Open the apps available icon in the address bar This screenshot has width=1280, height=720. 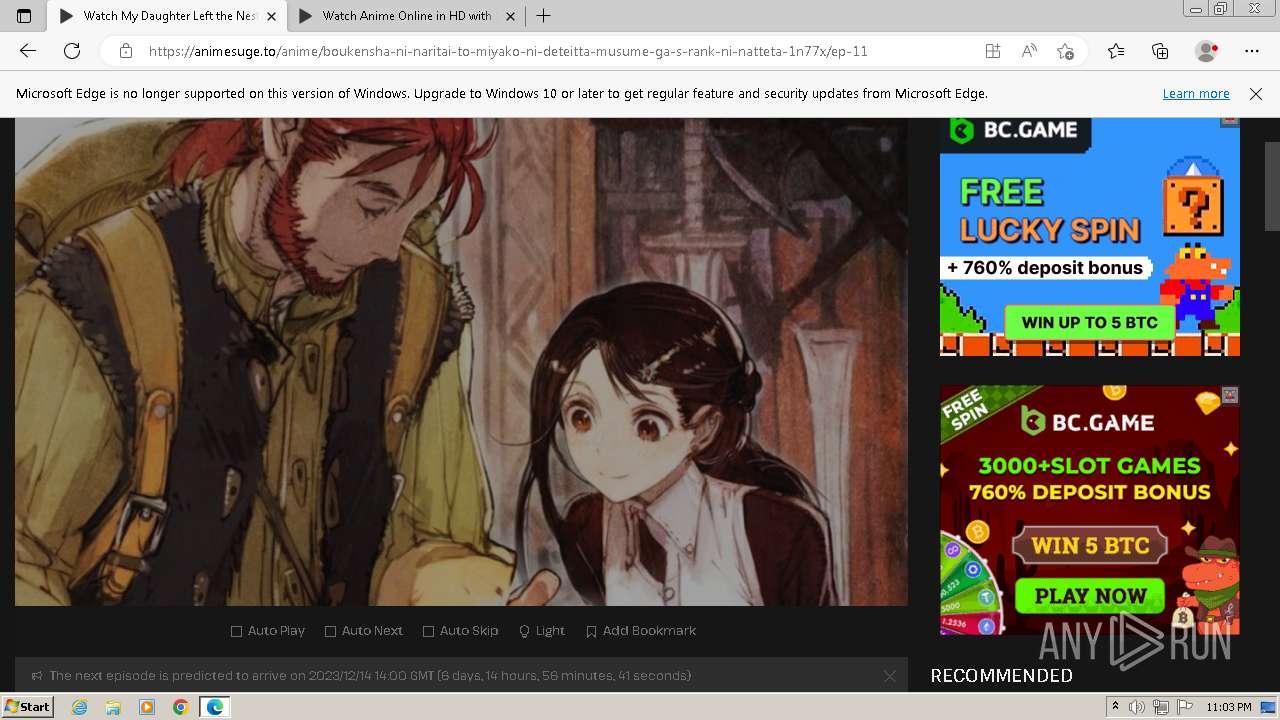[992, 51]
